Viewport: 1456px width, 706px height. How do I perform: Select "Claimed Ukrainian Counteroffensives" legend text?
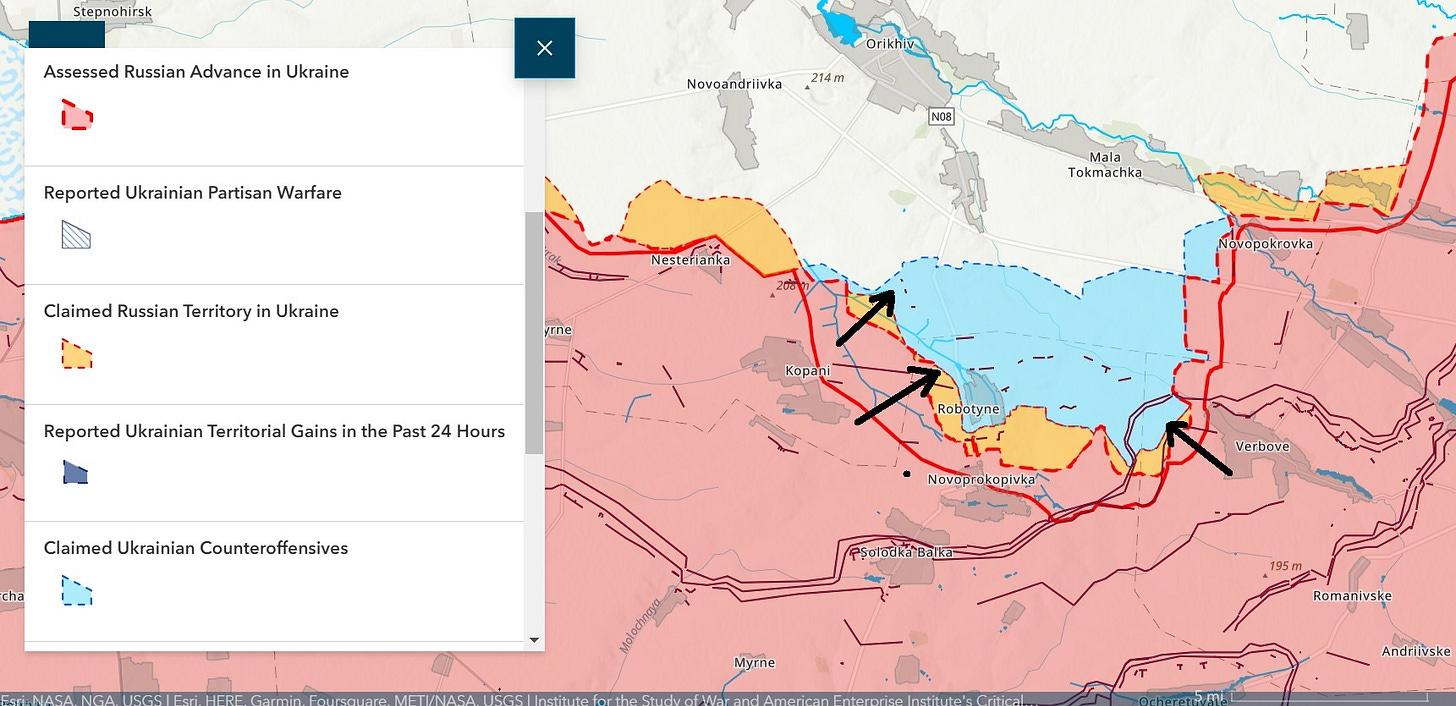(x=196, y=548)
